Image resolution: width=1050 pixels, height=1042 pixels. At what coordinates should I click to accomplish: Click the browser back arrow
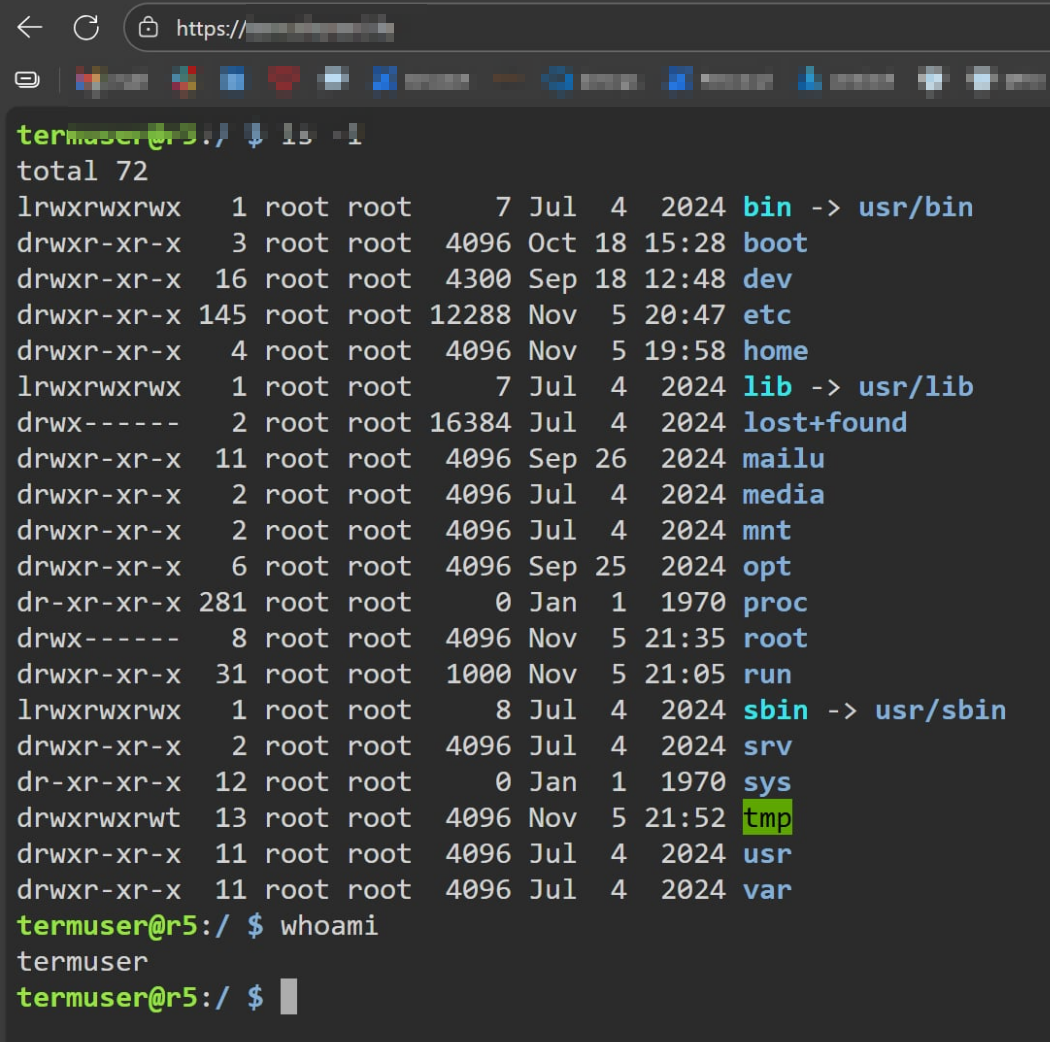[x=30, y=28]
